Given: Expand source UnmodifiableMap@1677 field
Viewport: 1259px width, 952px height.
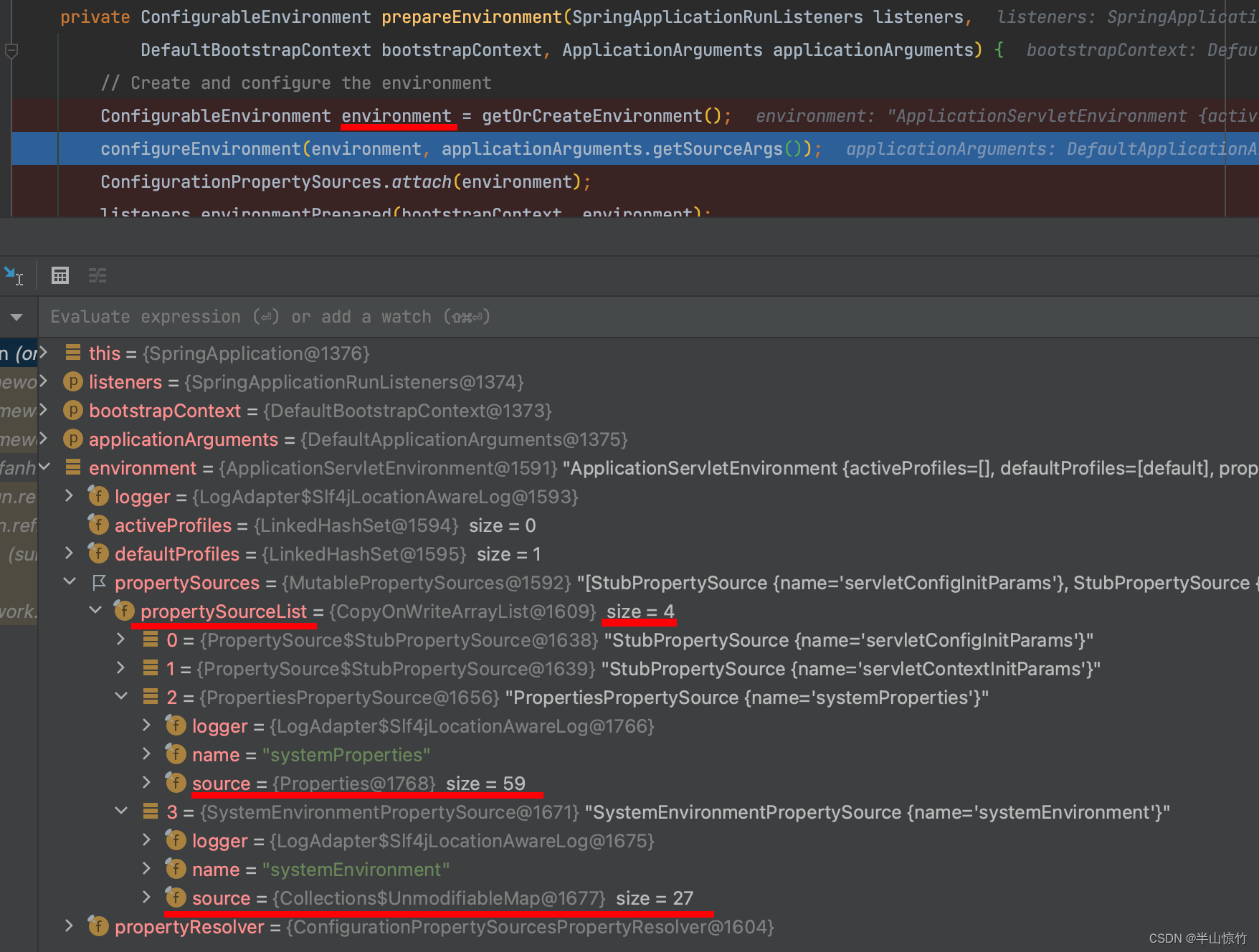Looking at the screenshot, I should 146,898.
